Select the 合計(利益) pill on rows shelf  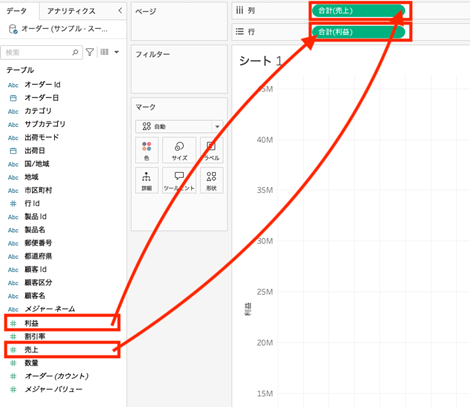358,32
